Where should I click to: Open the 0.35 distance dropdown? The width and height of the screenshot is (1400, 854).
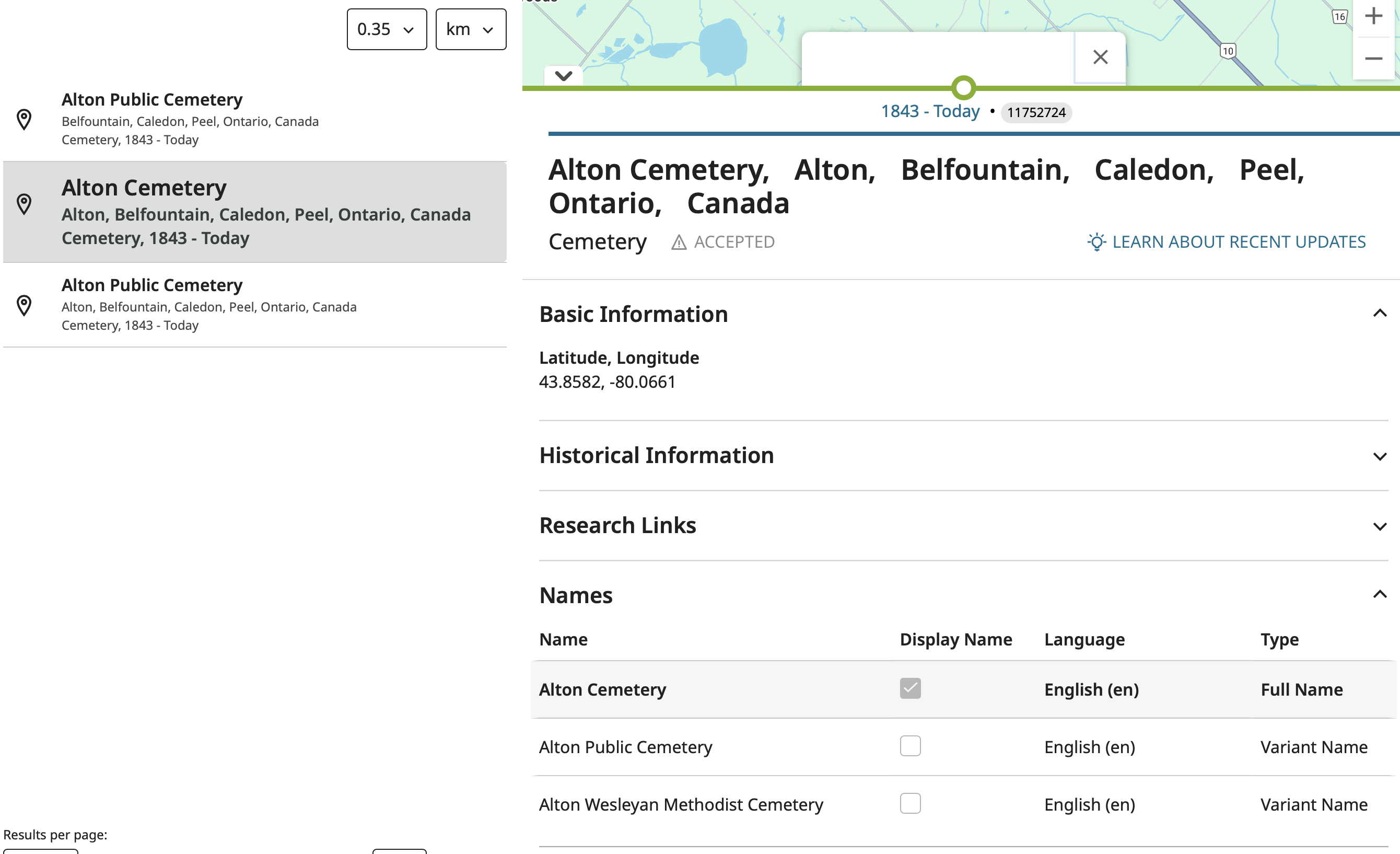pyautogui.click(x=387, y=30)
